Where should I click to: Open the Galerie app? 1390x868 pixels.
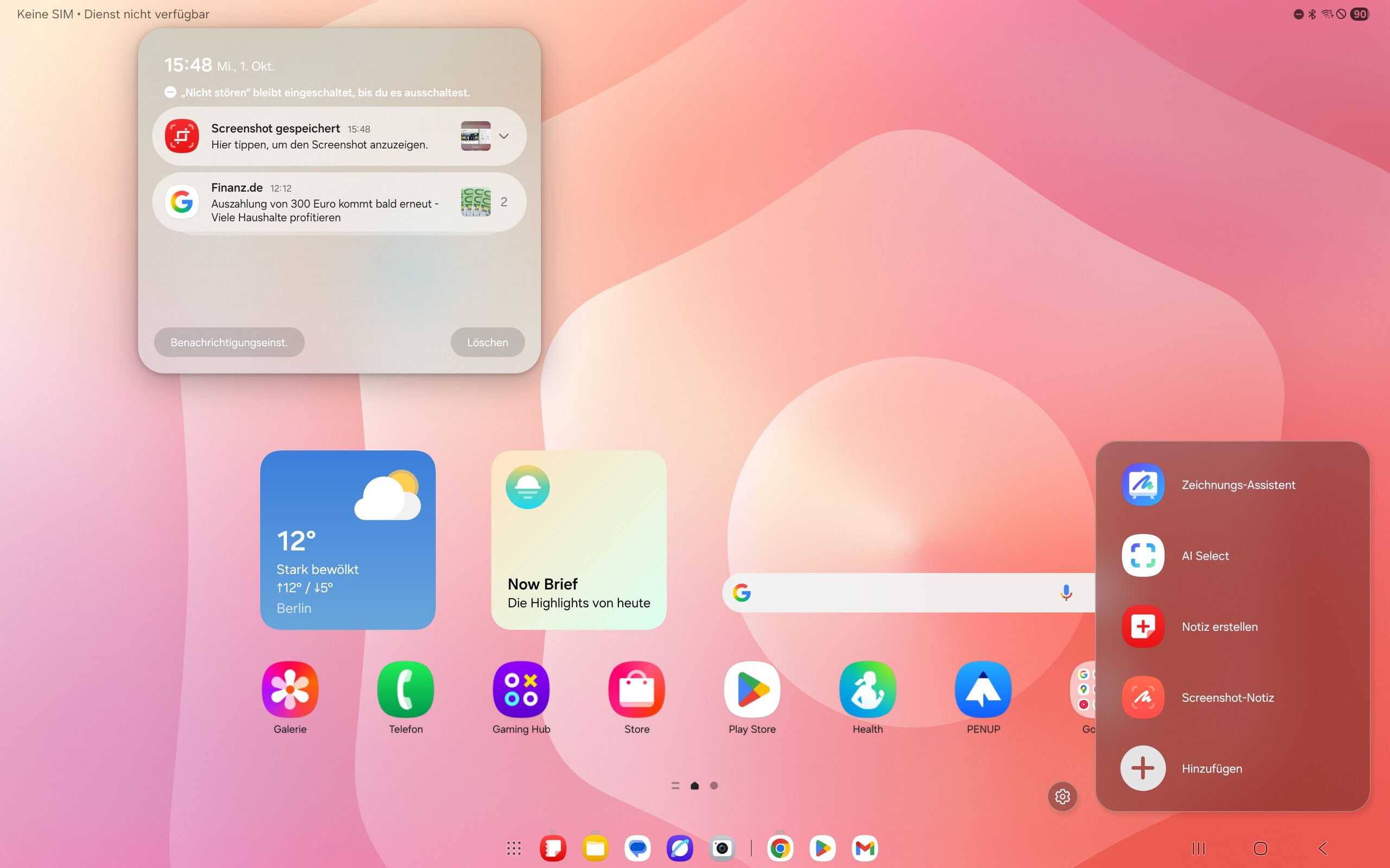(x=290, y=689)
